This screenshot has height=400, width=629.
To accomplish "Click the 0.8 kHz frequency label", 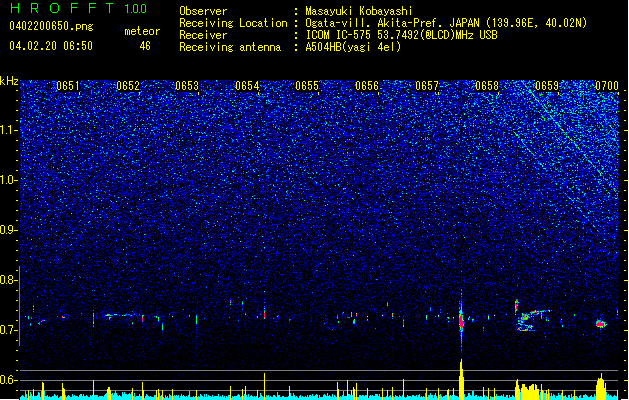I will tap(9, 280).
